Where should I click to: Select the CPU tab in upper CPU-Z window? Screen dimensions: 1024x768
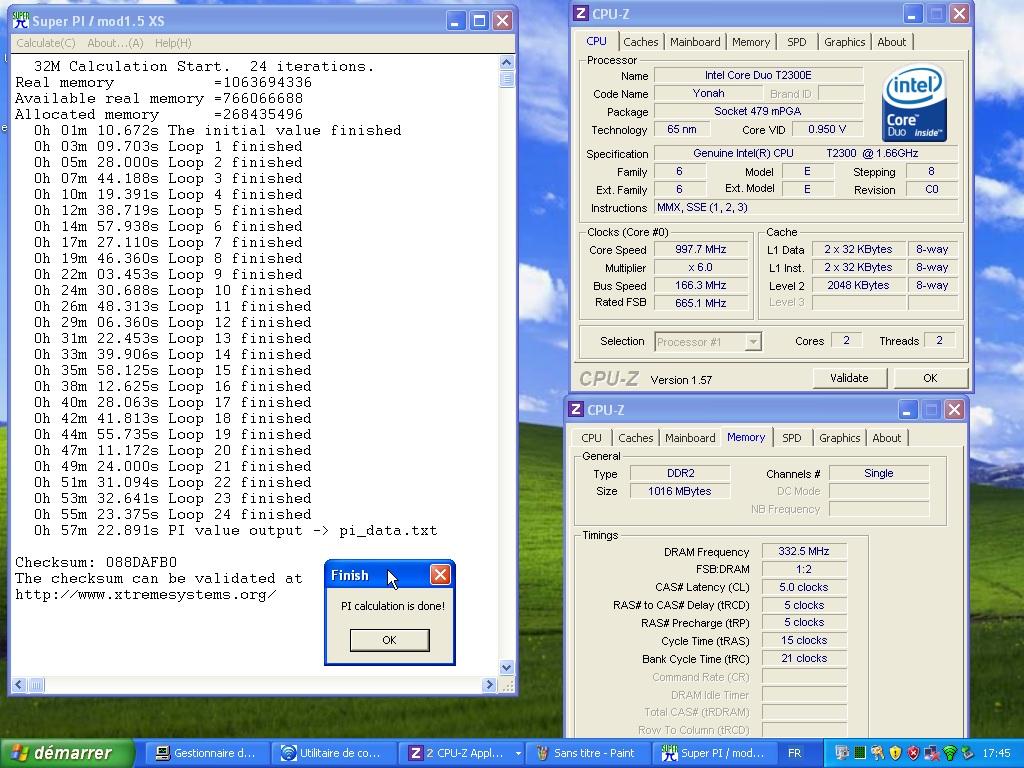[x=596, y=41]
